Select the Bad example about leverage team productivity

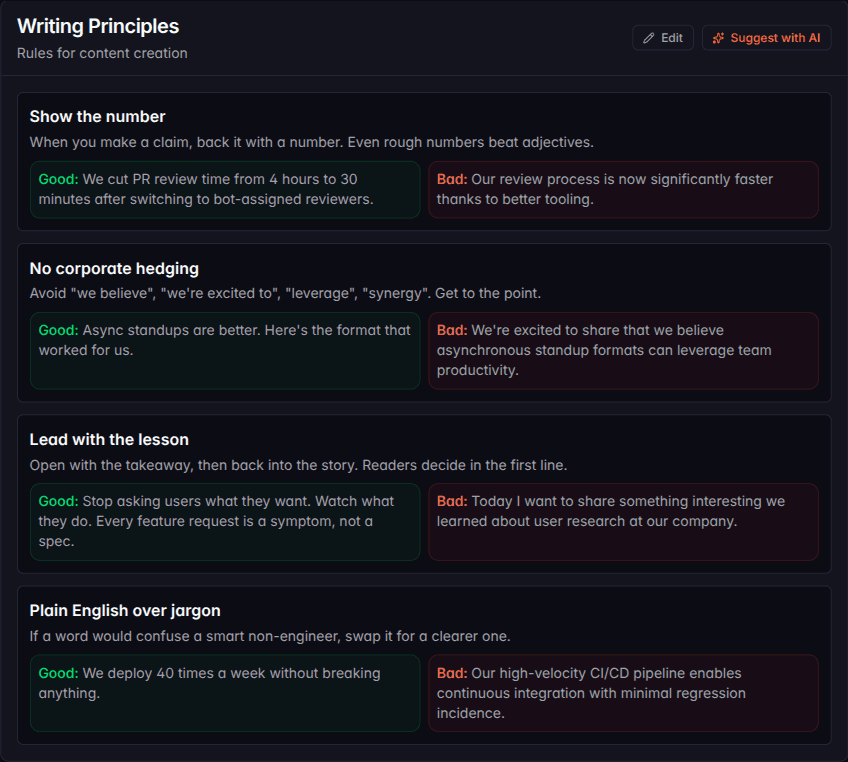click(623, 350)
